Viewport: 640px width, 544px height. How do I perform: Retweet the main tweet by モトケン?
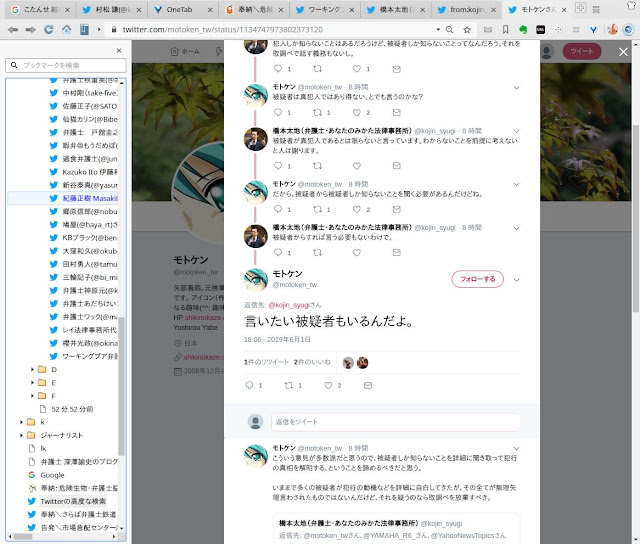pyautogui.click(x=289, y=385)
